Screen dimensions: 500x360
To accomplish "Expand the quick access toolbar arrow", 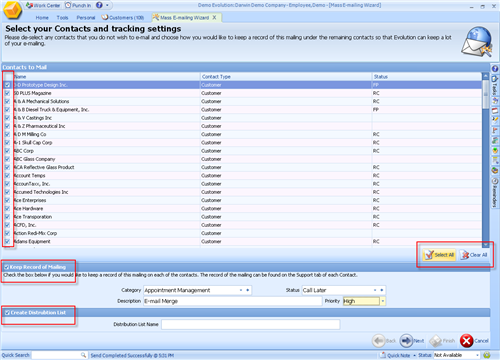I will (x=107, y=5).
